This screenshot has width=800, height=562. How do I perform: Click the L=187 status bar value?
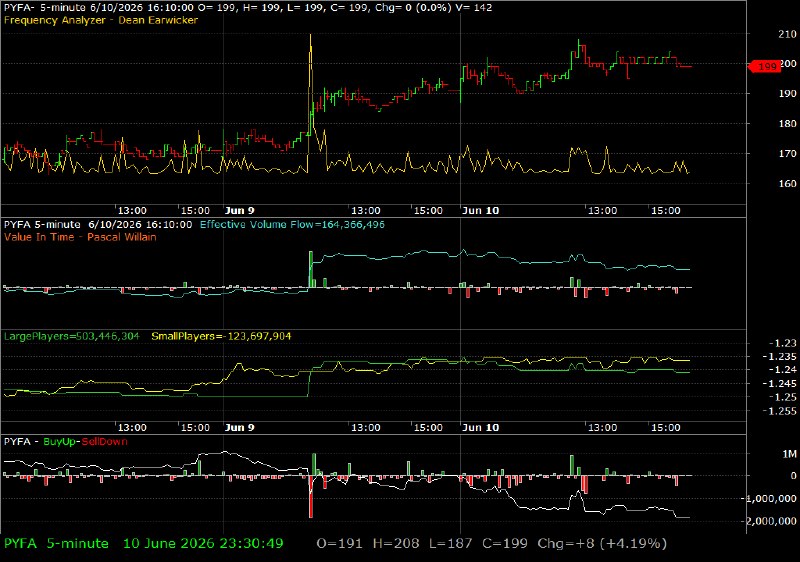pyautogui.click(x=451, y=543)
